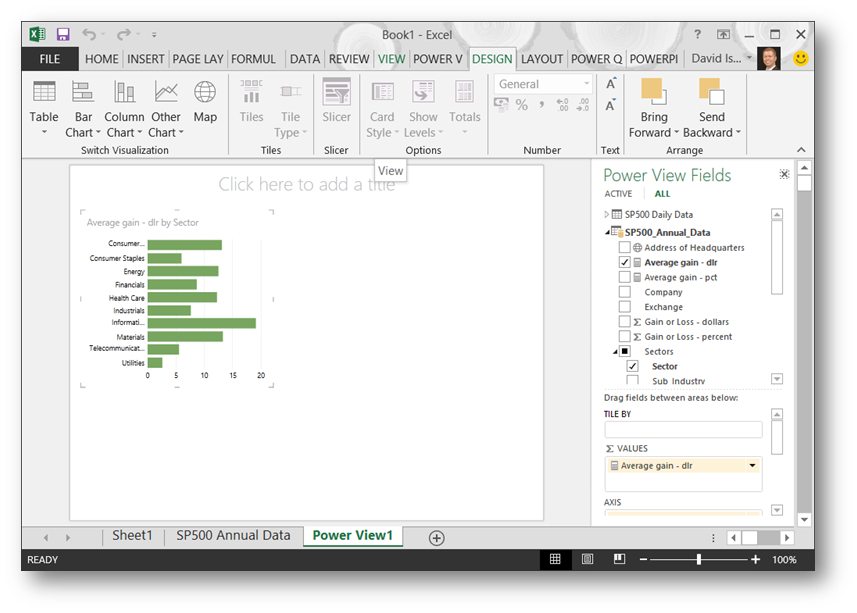This screenshot has height=613, width=857.
Task: Click the Tiles icon in the ribbon
Action: point(251,92)
